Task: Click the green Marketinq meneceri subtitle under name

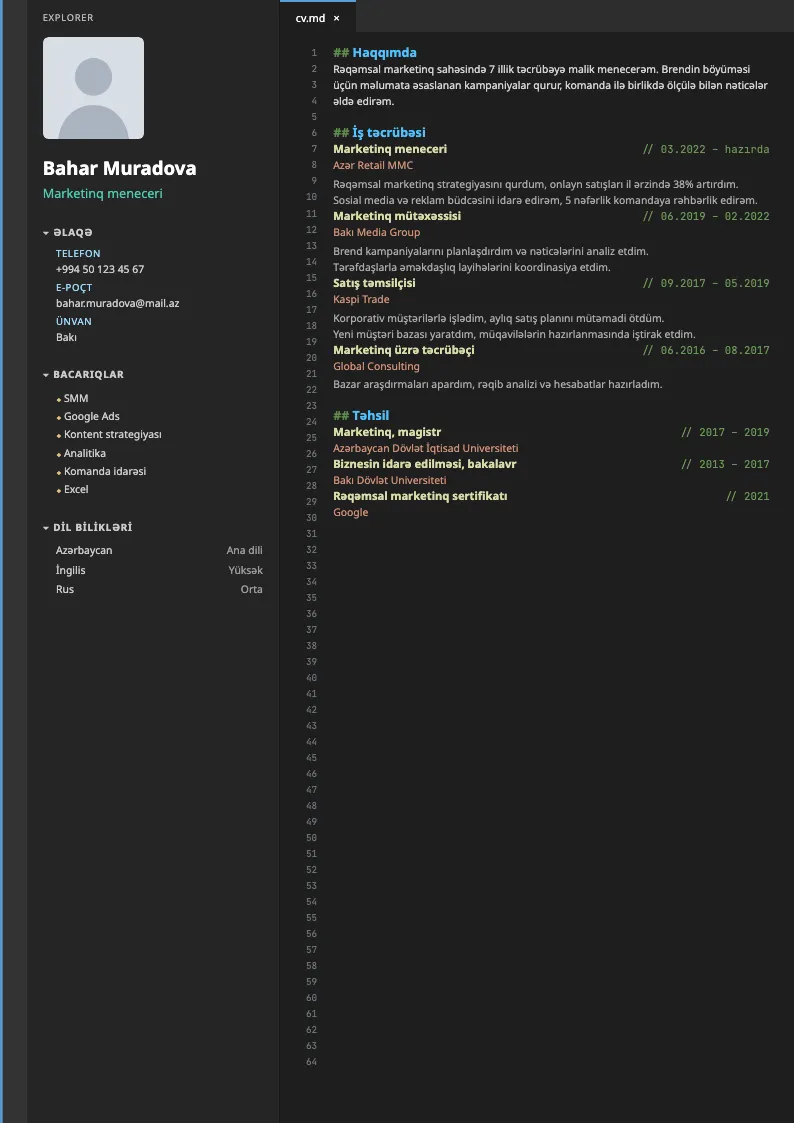Action: [102, 193]
